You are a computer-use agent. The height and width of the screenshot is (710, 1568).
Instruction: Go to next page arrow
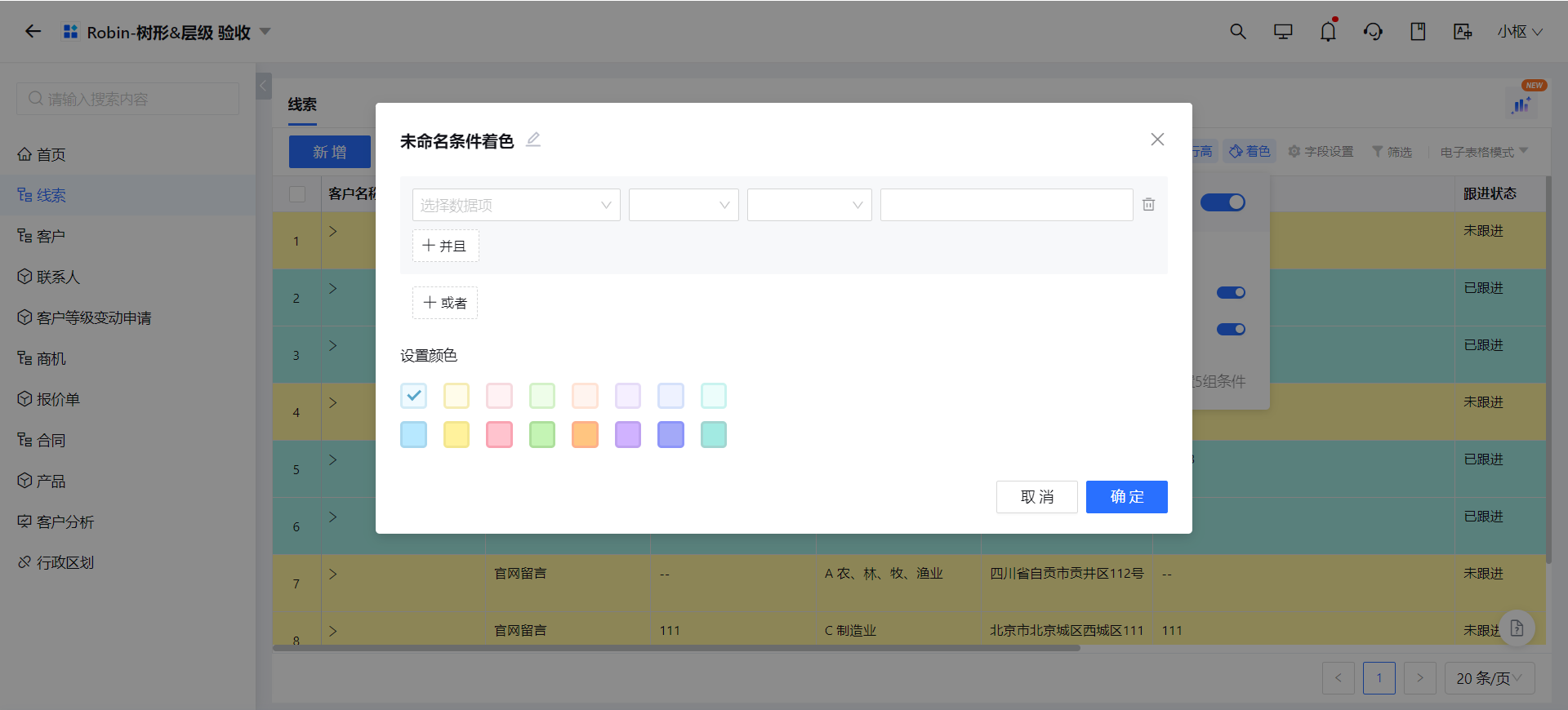(x=1420, y=678)
